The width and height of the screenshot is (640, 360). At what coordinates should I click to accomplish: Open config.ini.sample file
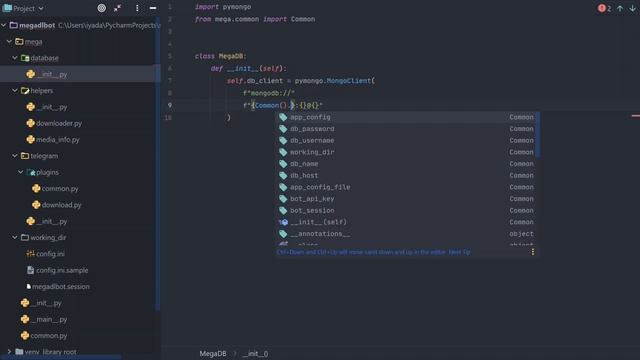[62, 270]
